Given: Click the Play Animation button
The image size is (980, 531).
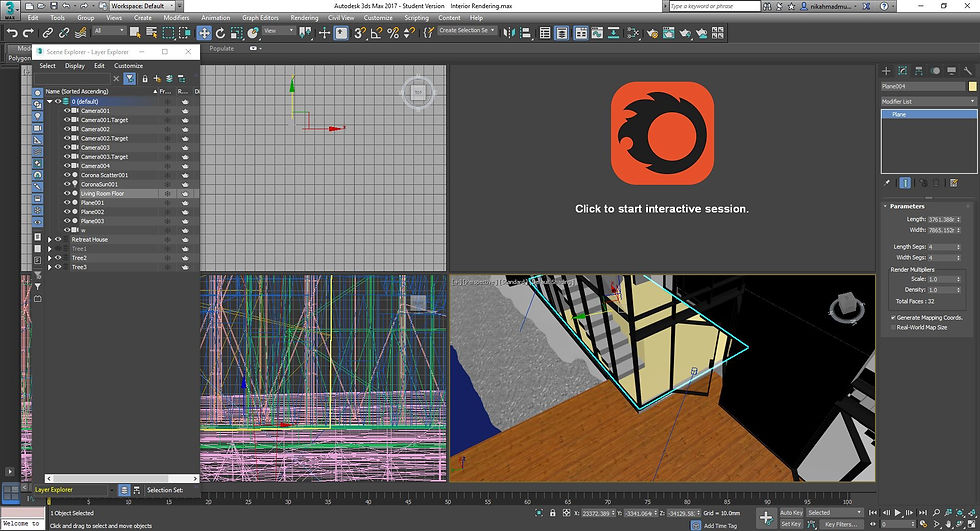Looking at the screenshot, I should 898,513.
